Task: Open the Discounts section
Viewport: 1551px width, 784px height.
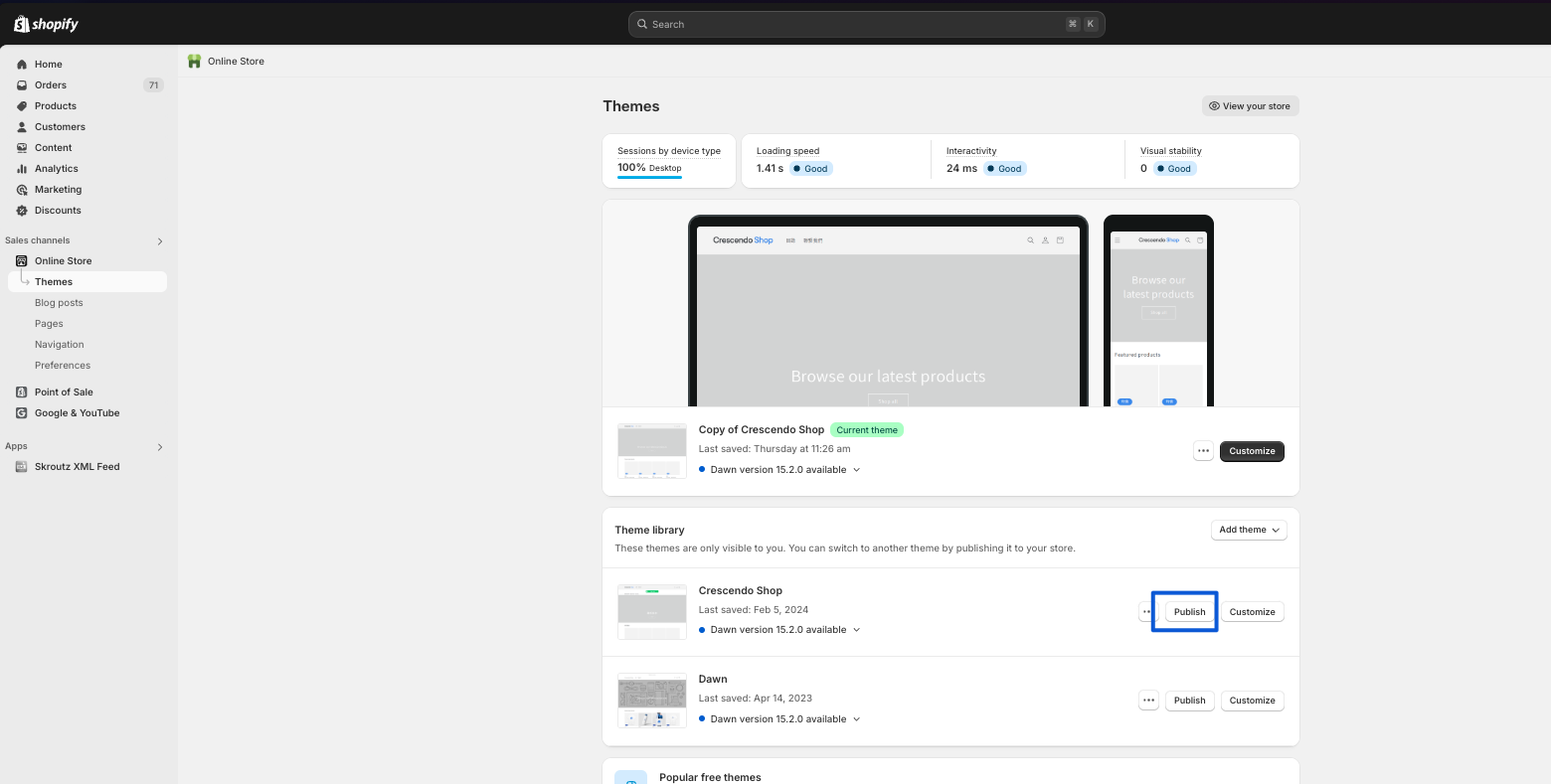Action: coord(58,211)
